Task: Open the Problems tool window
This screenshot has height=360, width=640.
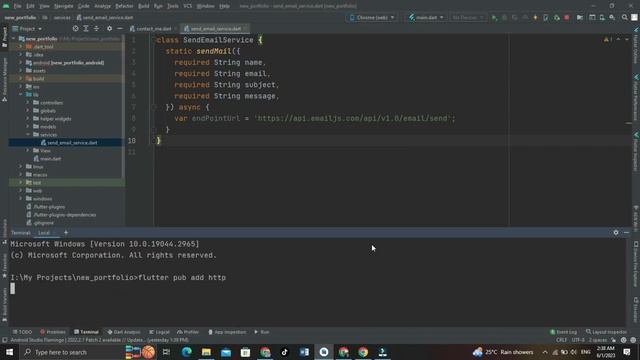Action: [53, 332]
